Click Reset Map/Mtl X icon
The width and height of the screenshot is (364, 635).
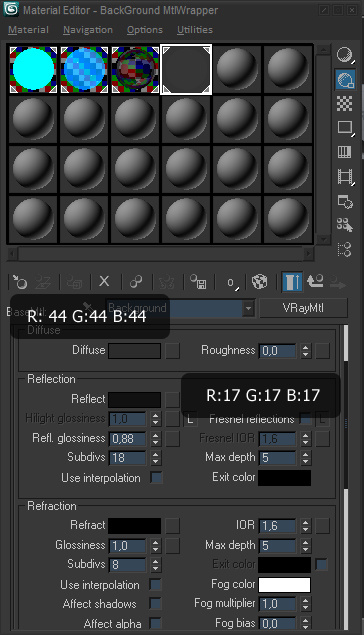[104, 281]
